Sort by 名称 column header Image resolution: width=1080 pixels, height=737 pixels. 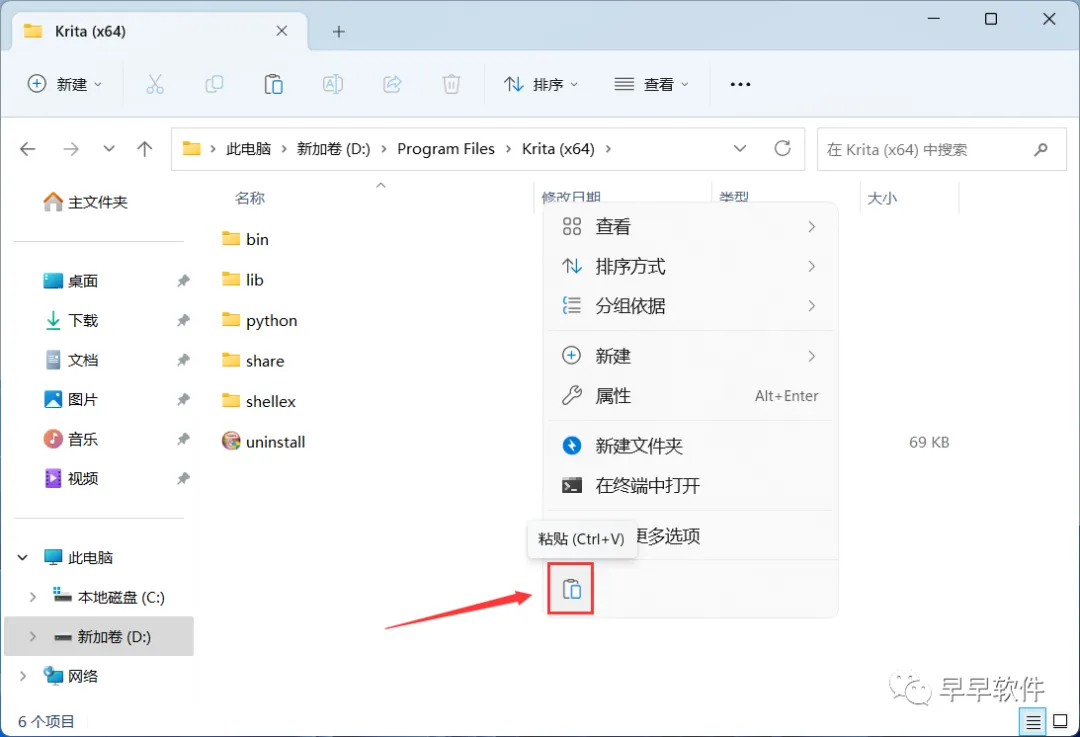tap(249, 198)
